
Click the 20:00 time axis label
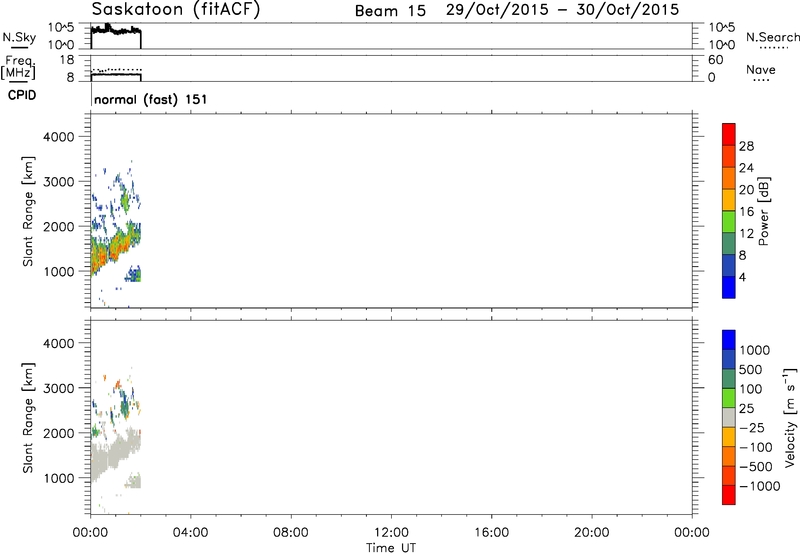591,533
